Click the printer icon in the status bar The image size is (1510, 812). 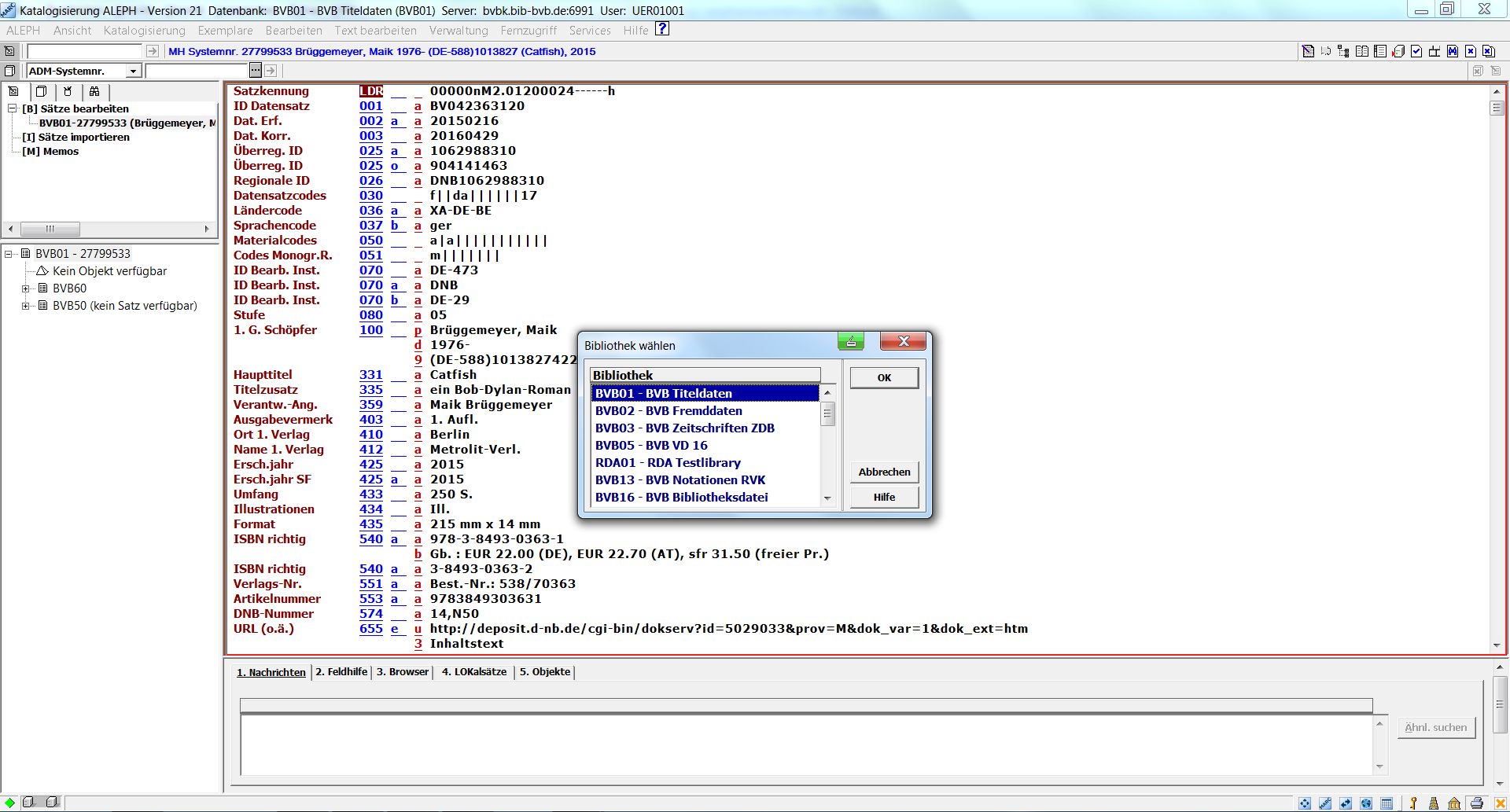1476,803
